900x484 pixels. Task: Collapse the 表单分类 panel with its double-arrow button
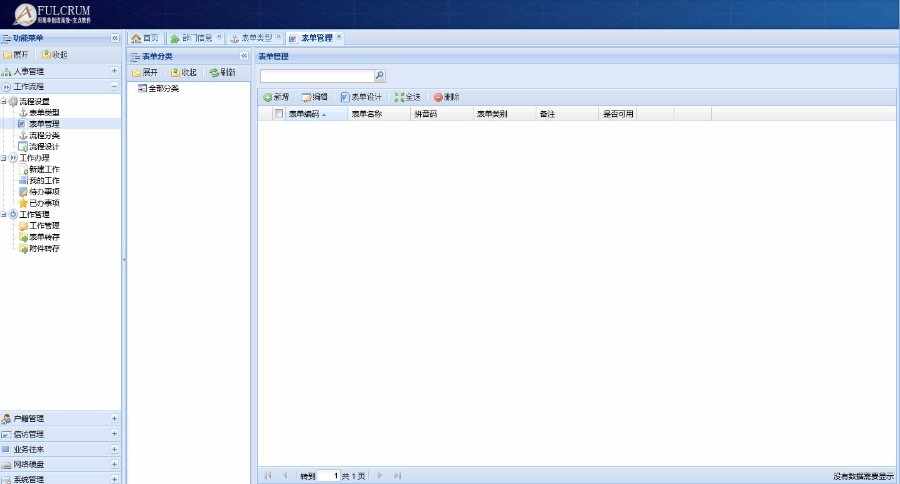tap(244, 56)
